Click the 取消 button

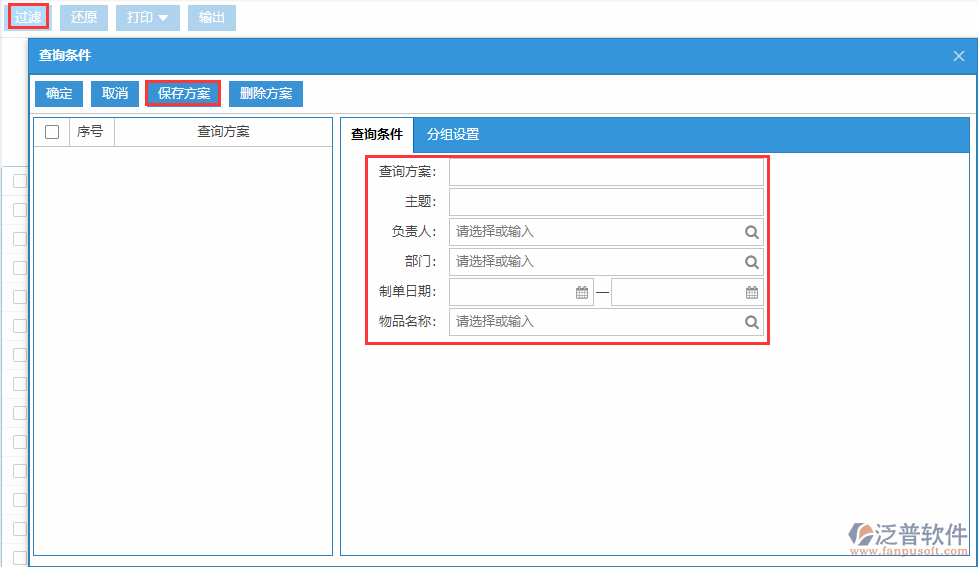tap(115, 94)
